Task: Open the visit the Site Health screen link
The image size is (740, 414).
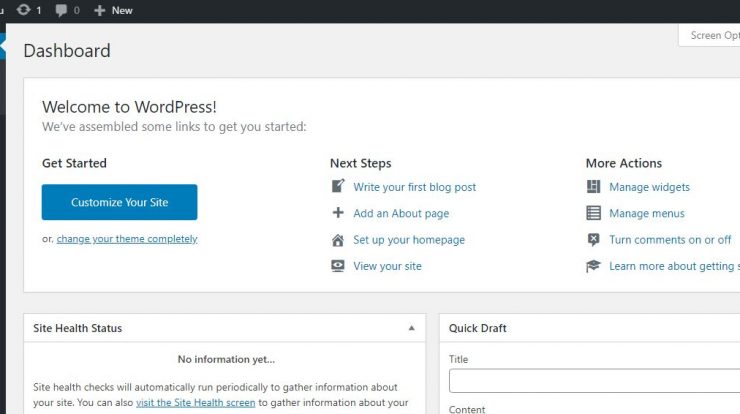Action: [195, 403]
